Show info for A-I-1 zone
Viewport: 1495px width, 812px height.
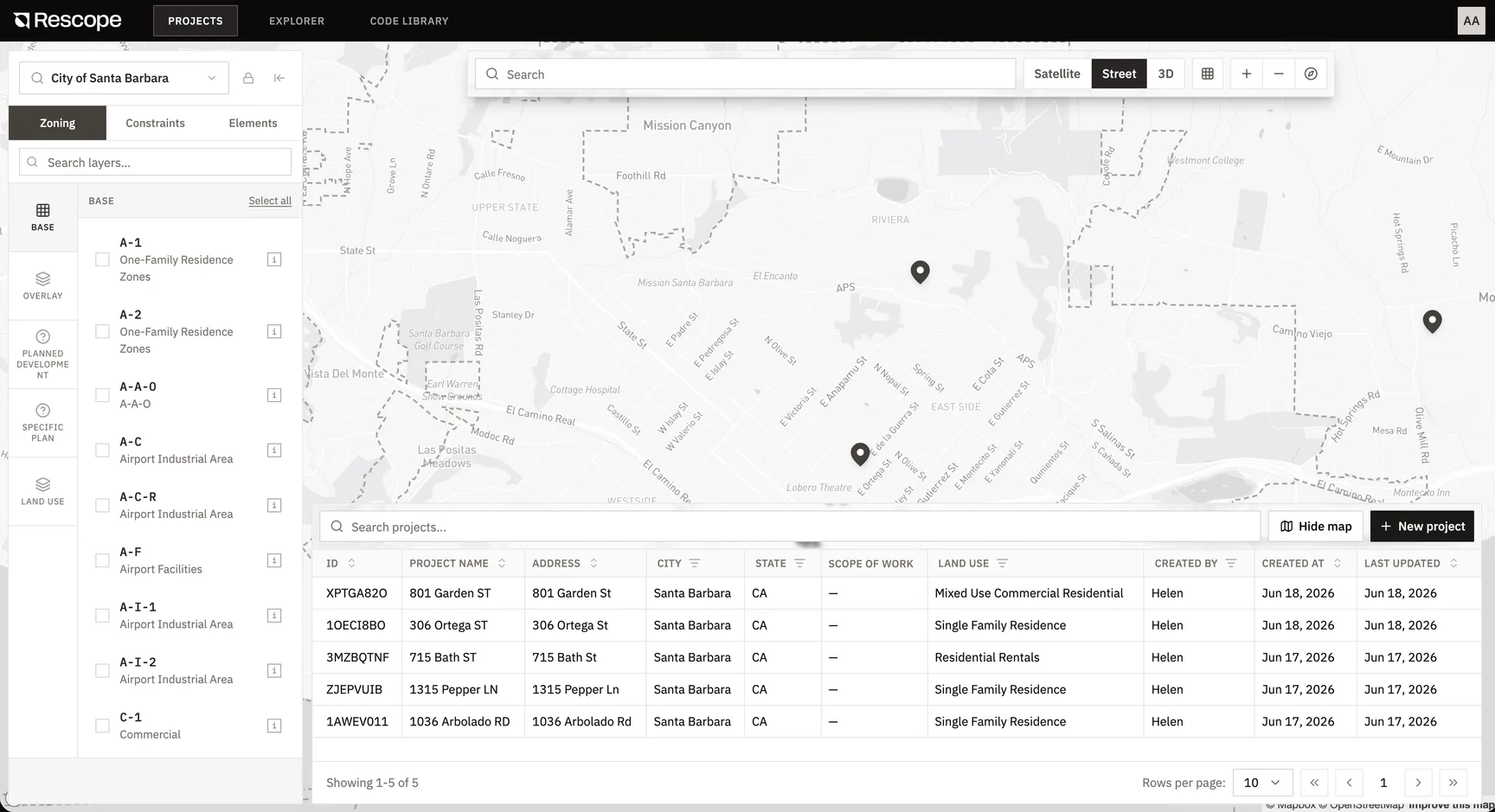tap(274, 616)
